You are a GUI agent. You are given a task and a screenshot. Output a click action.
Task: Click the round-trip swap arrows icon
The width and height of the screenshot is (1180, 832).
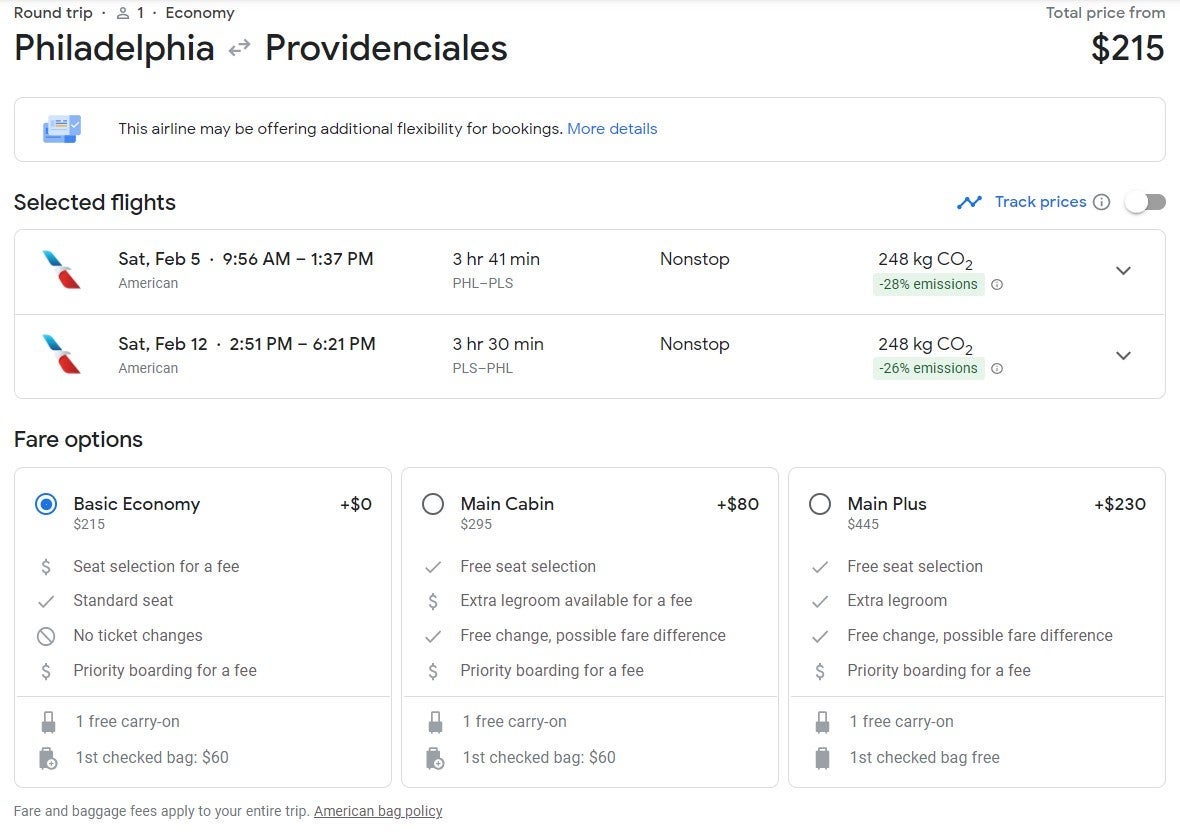pyautogui.click(x=239, y=48)
